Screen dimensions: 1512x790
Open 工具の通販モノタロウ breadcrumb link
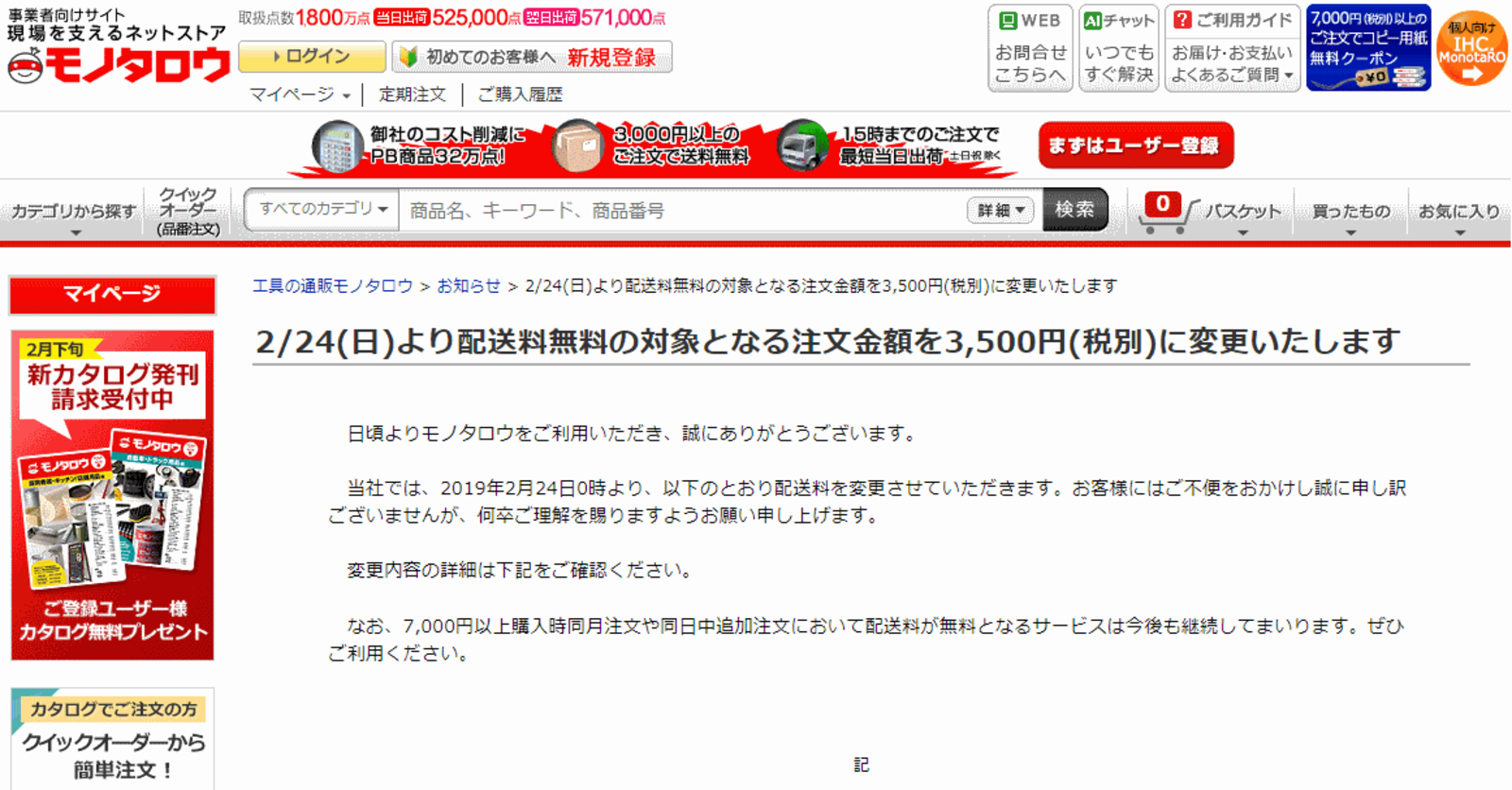[333, 285]
